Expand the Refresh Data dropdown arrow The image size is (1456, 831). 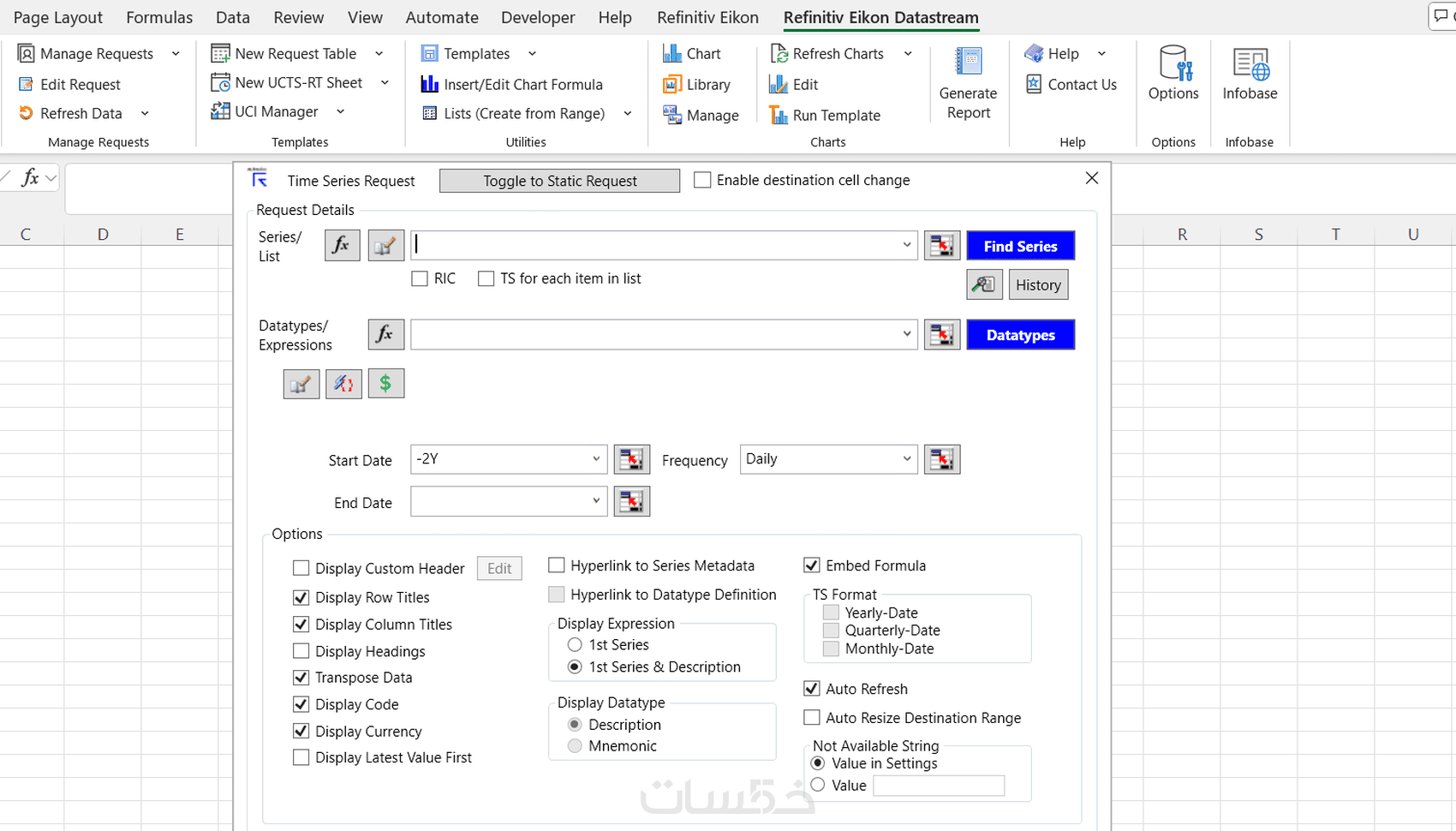click(x=145, y=113)
